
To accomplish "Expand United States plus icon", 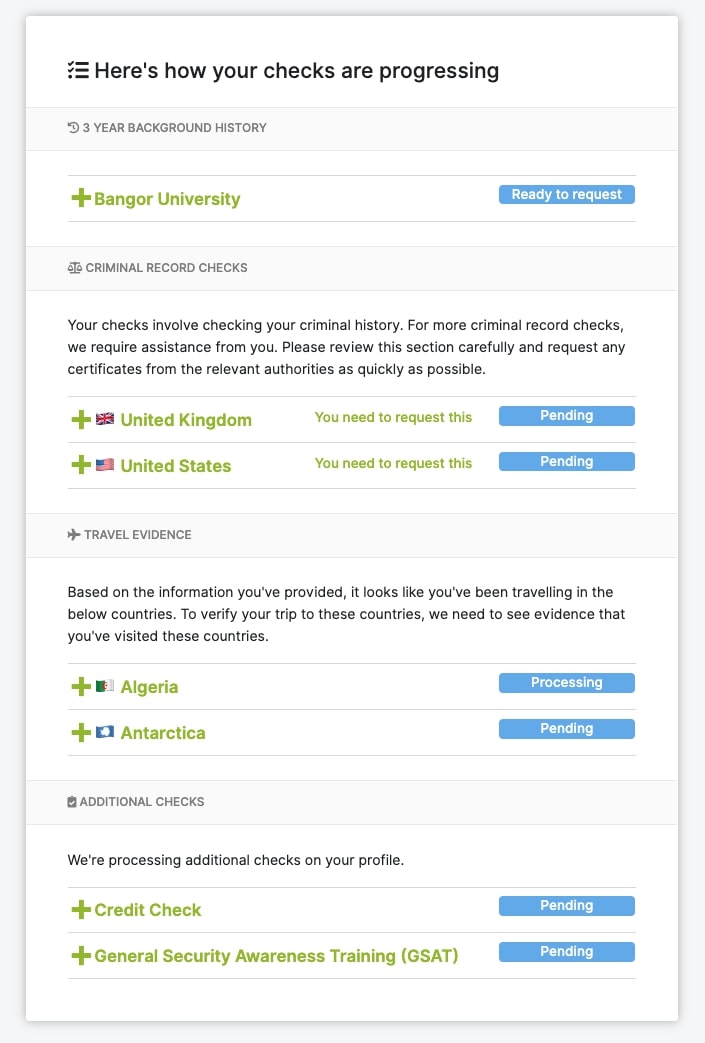I will click(81, 464).
